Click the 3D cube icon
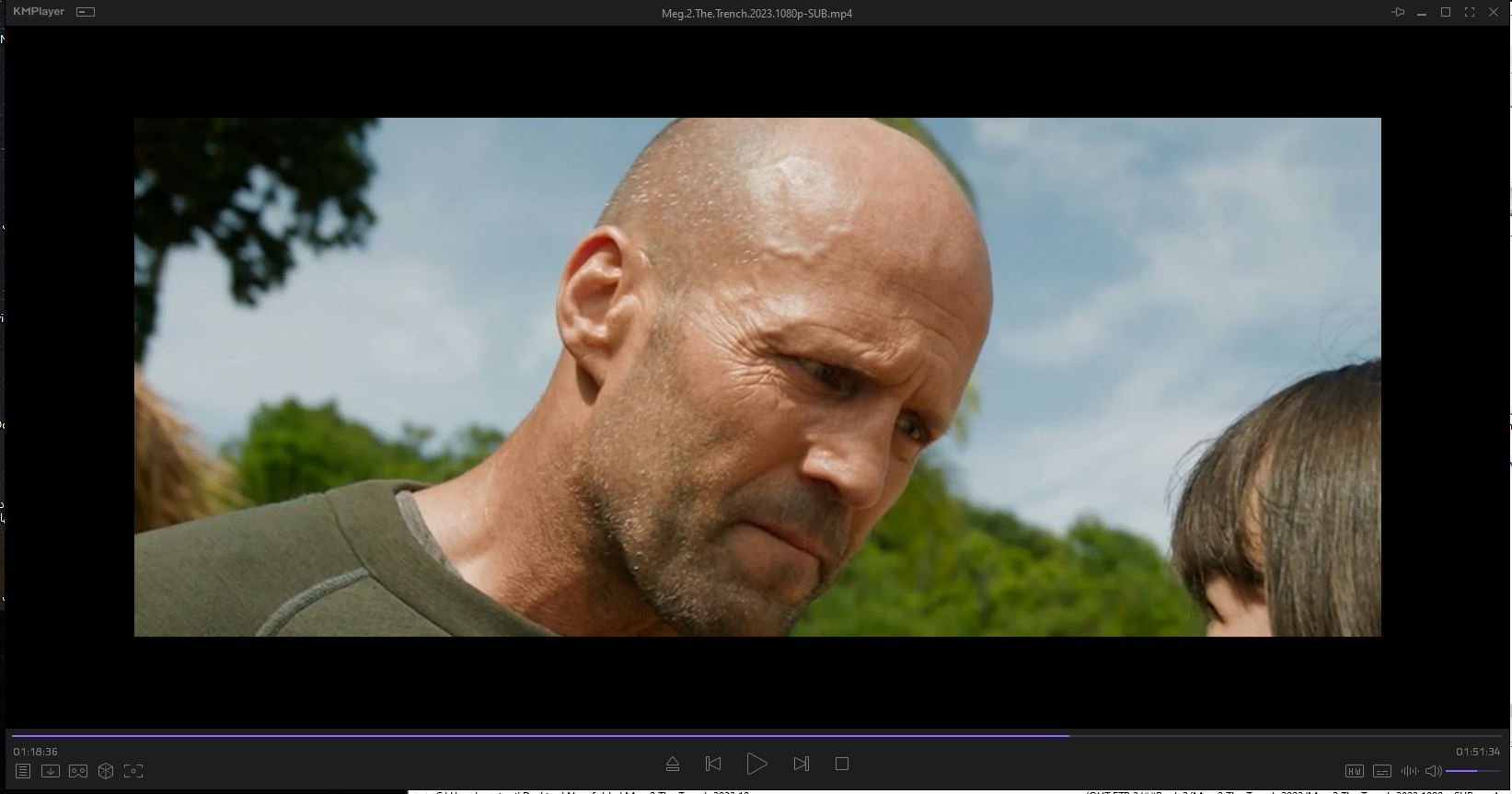This screenshot has height=794, width=1512. (x=106, y=771)
